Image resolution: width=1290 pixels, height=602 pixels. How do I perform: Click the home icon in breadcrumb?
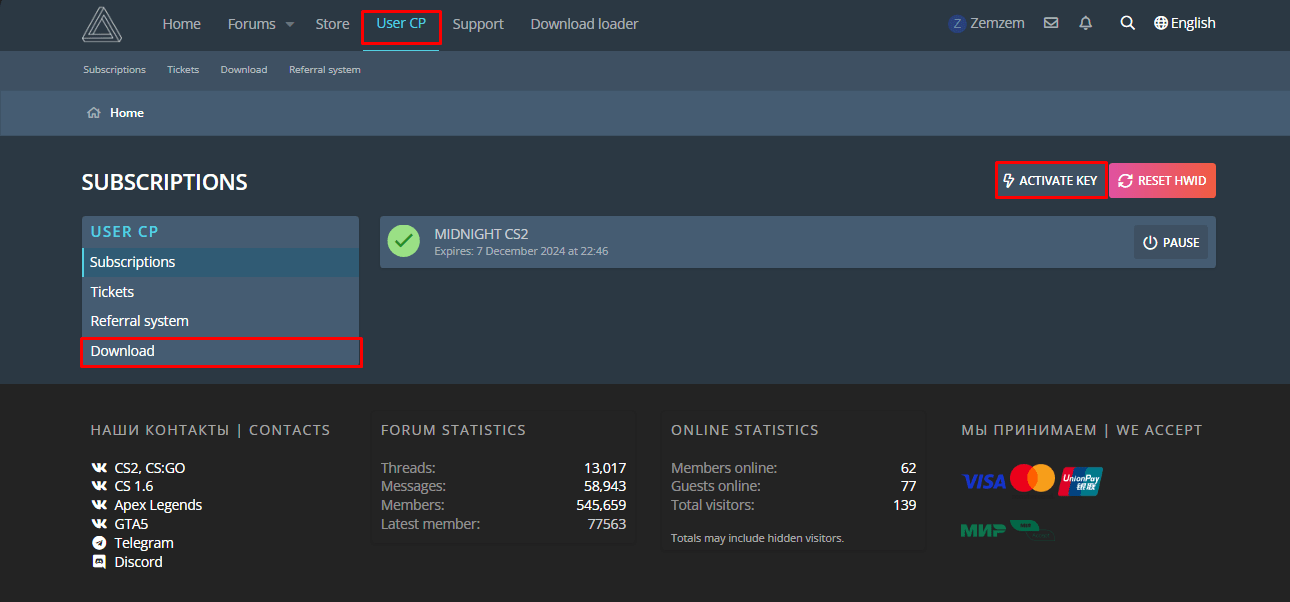94,113
